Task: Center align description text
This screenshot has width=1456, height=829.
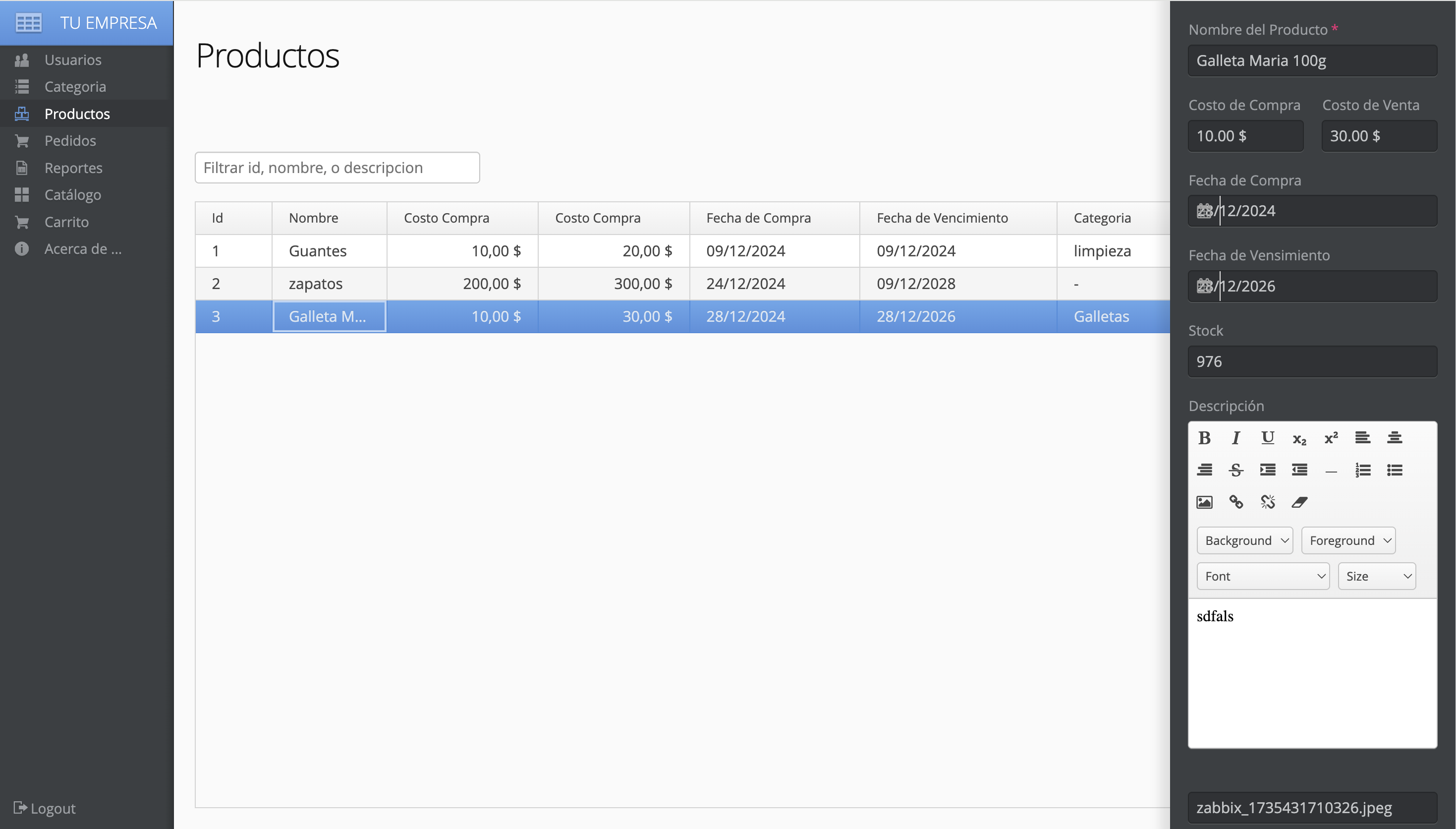Action: (1395, 438)
